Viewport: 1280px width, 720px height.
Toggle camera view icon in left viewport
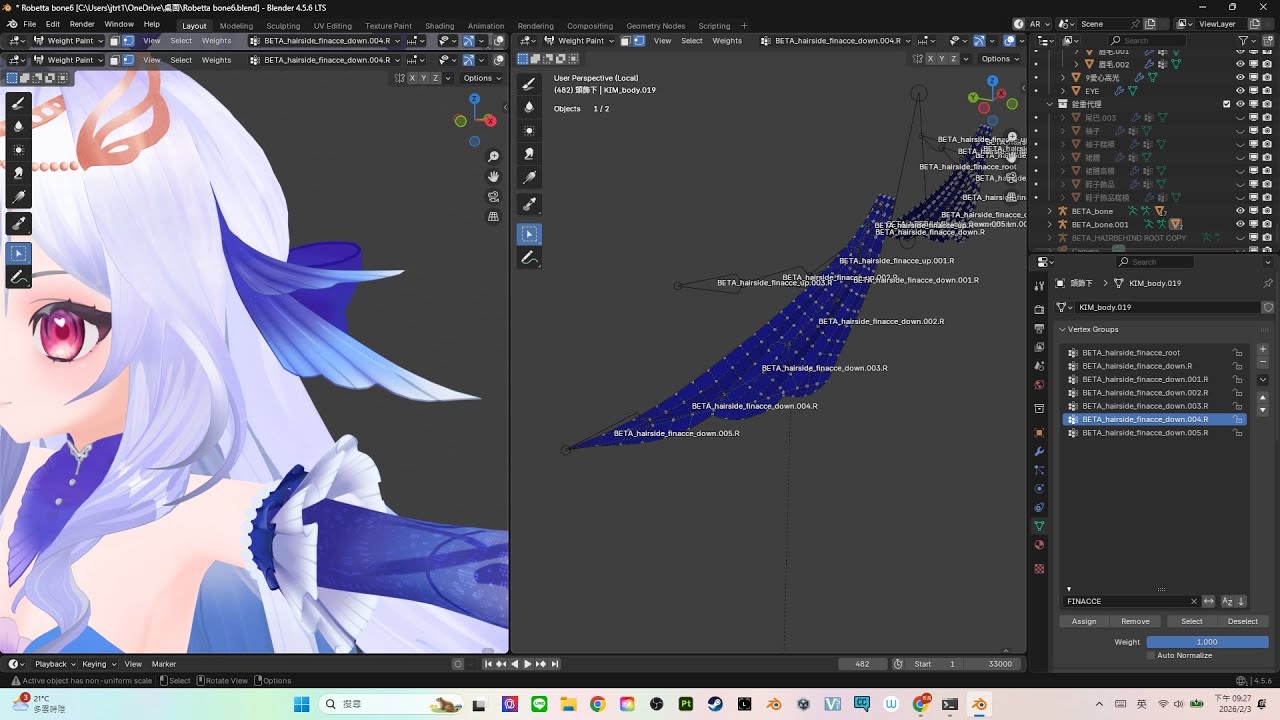tap(494, 197)
